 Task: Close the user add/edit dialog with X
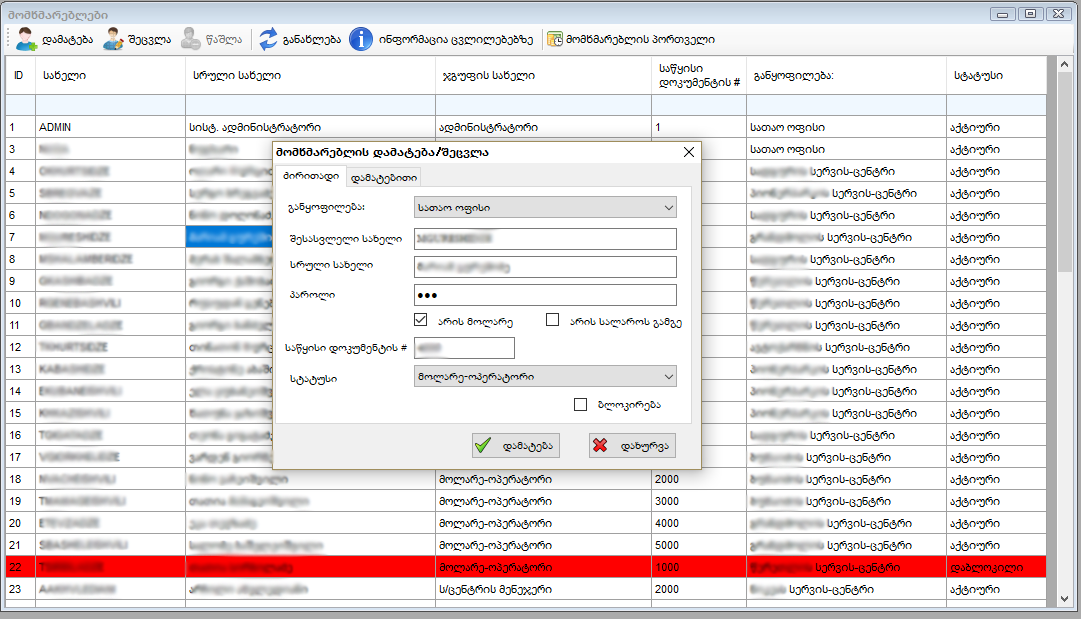click(688, 153)
